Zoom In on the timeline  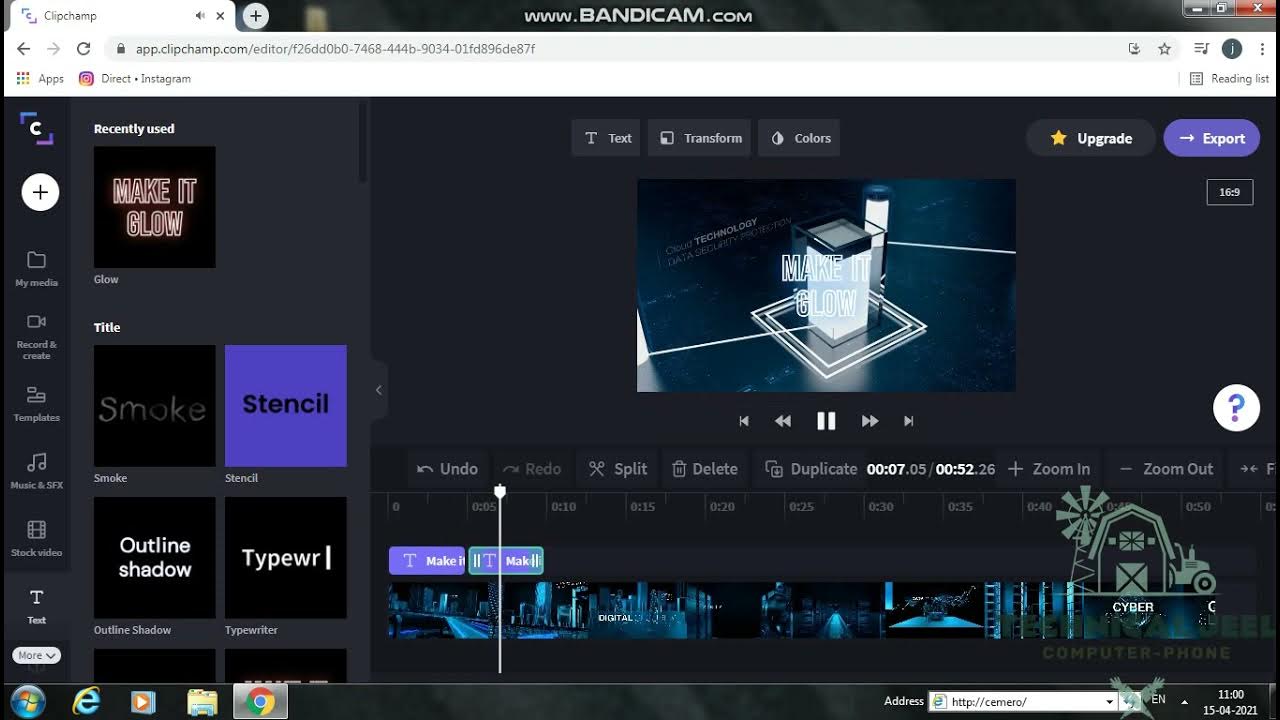(1048, 469)
